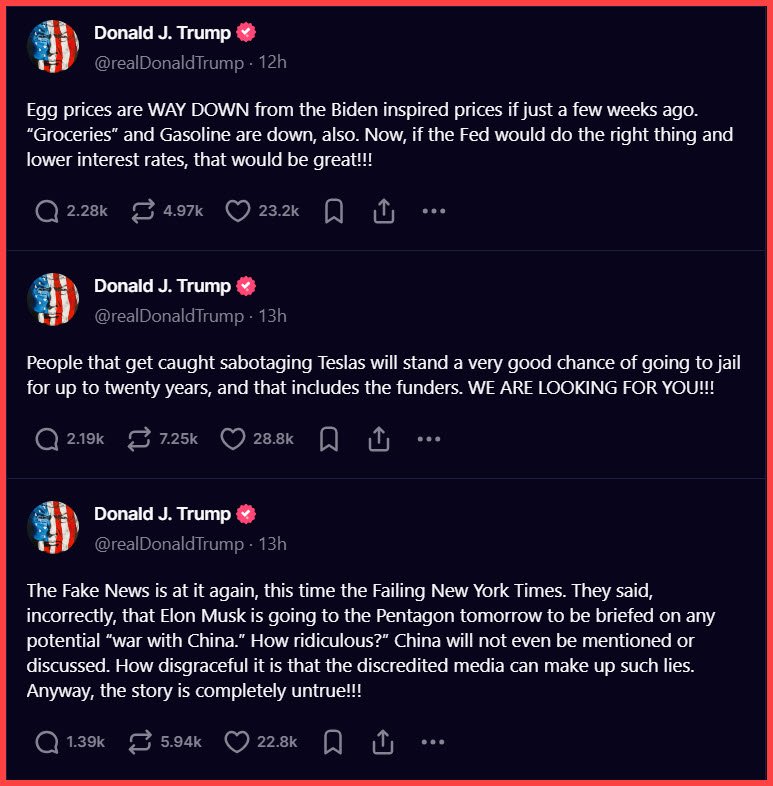This screenshot has height=786, width=773.
Task: Open the 12h timestamp on first post
Action: click(x=273, y=63)
